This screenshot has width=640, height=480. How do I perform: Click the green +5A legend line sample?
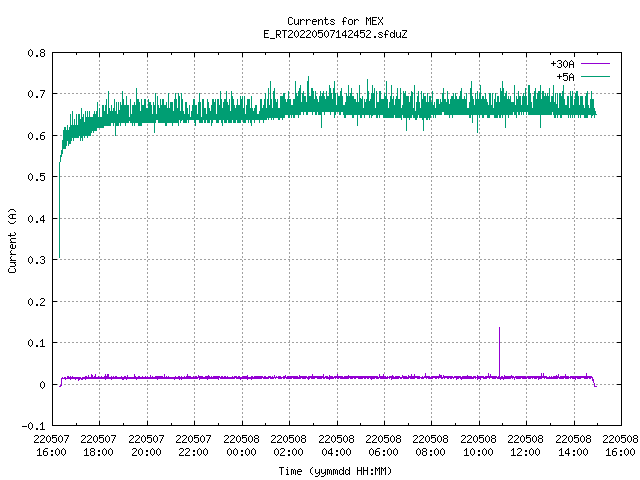click(x=595, y=76)
